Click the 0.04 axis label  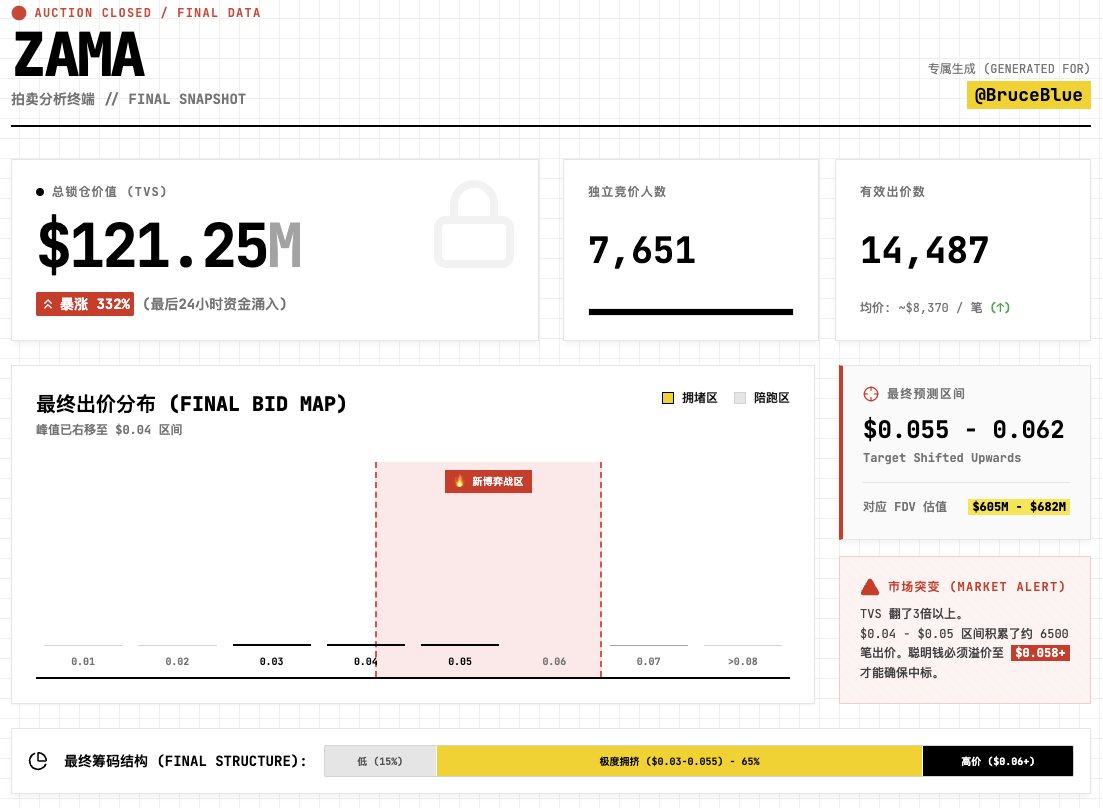366,661
